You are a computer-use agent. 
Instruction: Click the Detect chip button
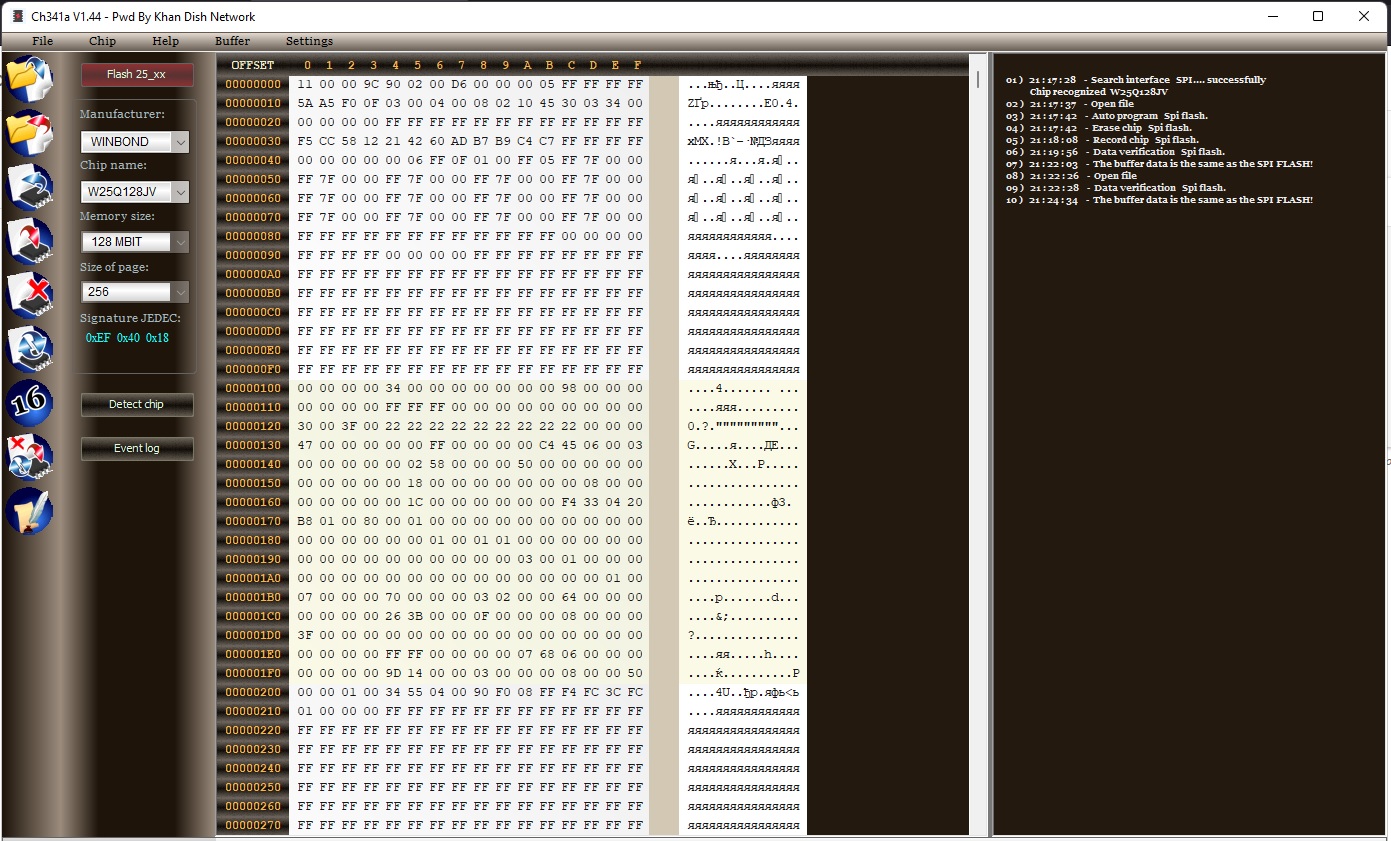tap(137, 404)
